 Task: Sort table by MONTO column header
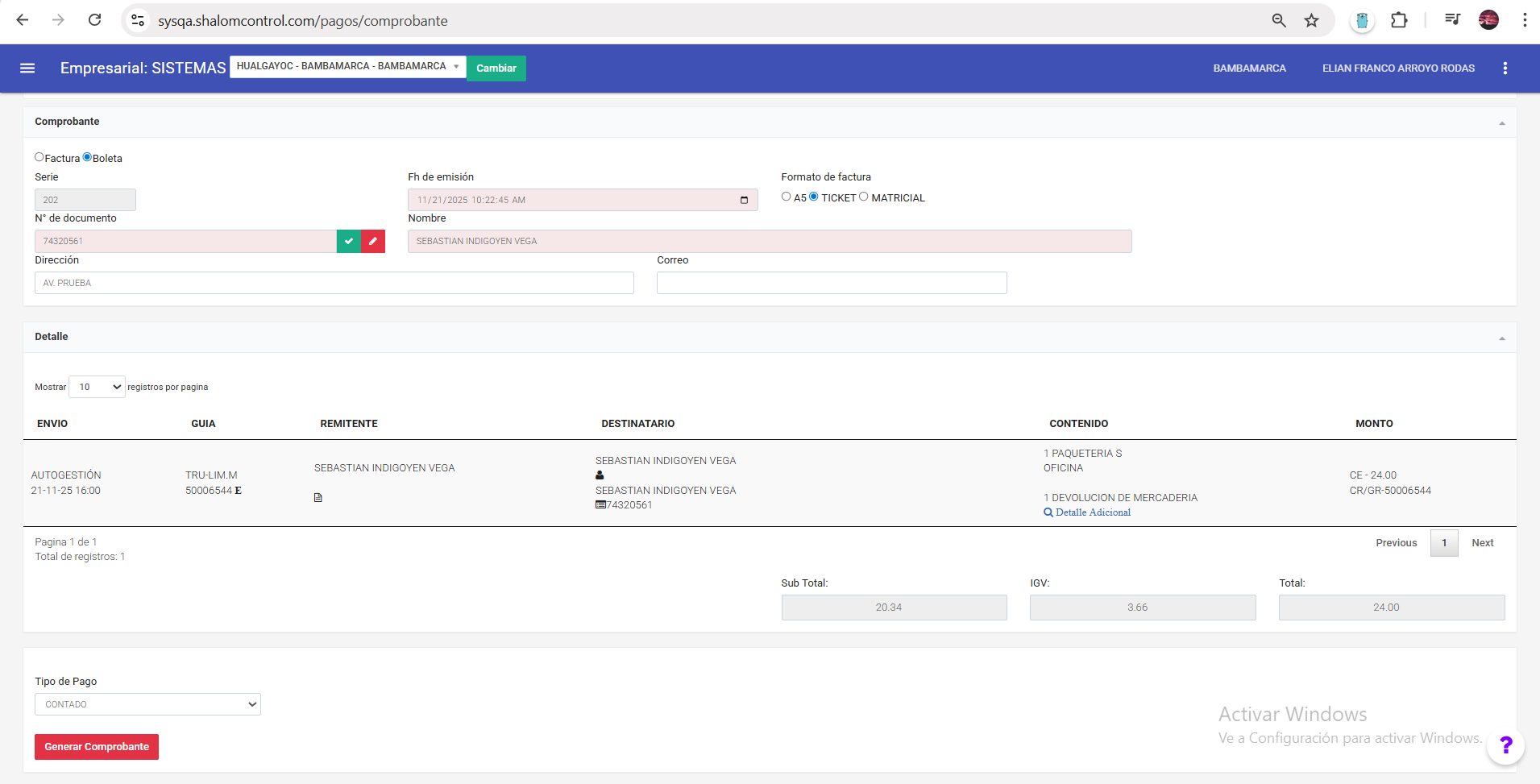pos(1373,424)
